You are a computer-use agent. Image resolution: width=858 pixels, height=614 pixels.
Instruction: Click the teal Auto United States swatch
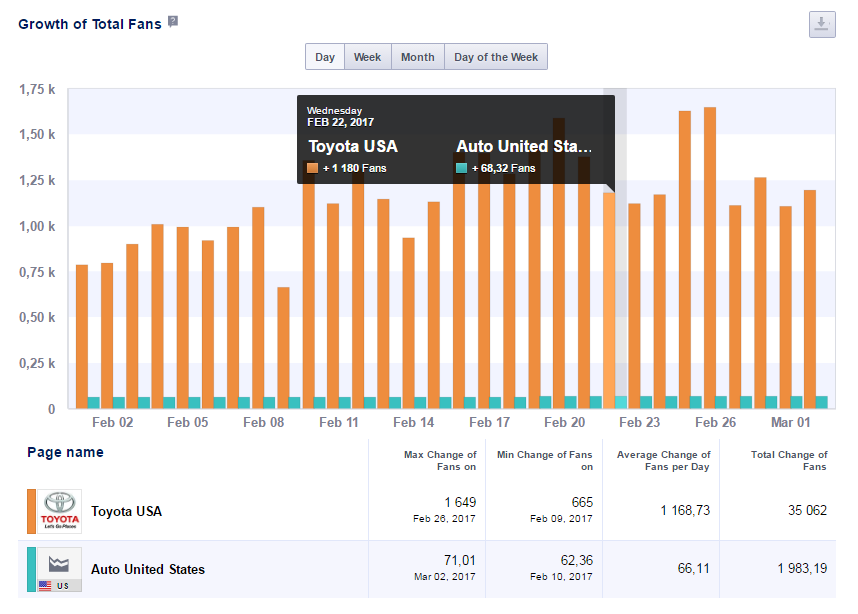31,569
